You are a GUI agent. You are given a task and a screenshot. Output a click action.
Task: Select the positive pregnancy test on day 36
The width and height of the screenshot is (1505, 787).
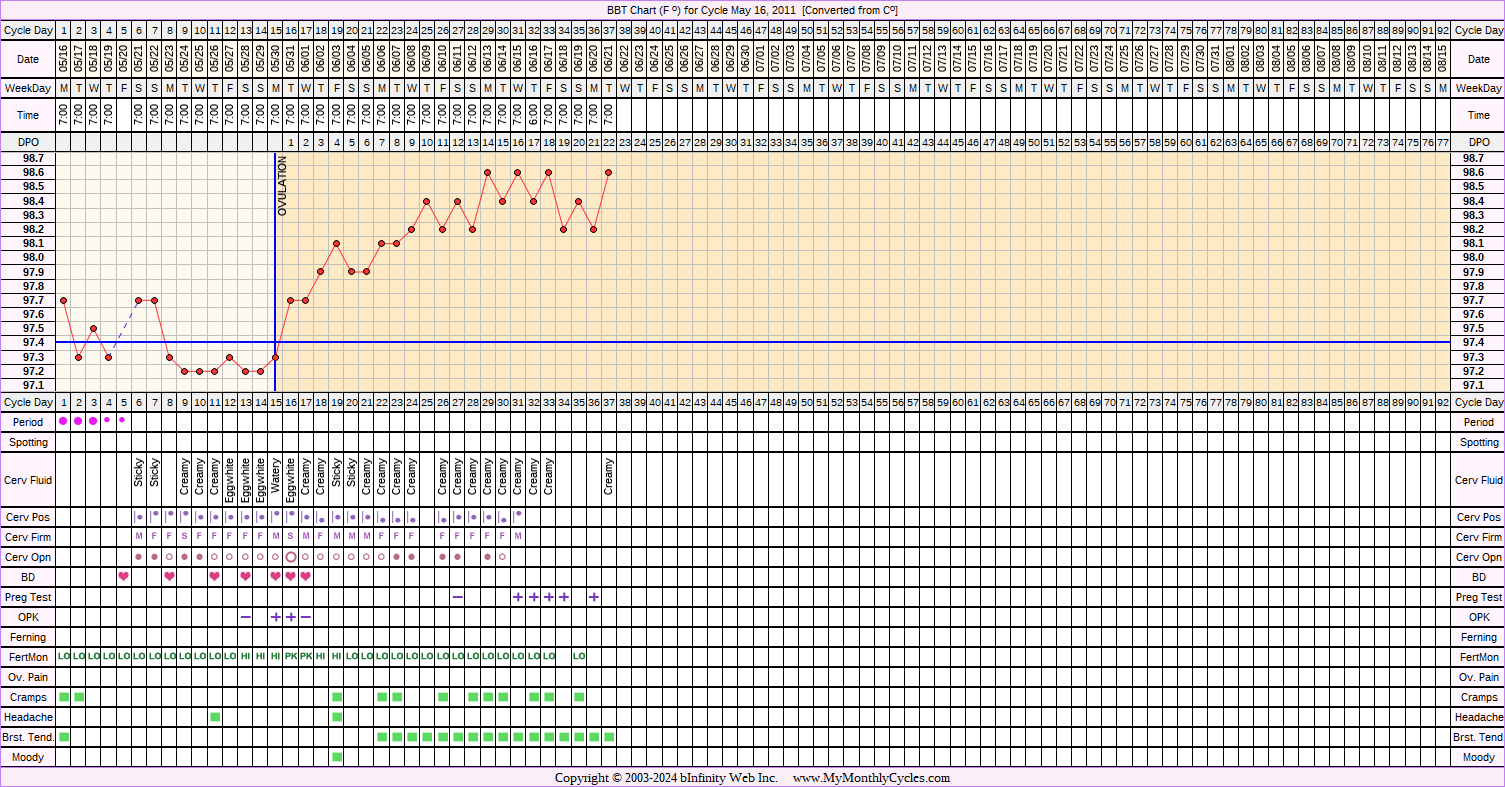pos(594,597)
